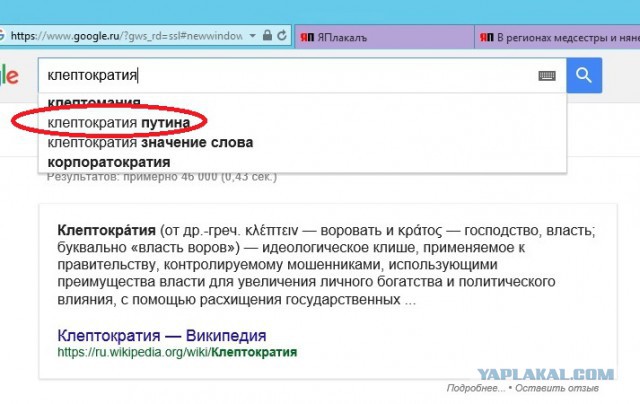Click the lock icon in address bar
Viewport: 640px width, 404px height.
pos(267,36)
